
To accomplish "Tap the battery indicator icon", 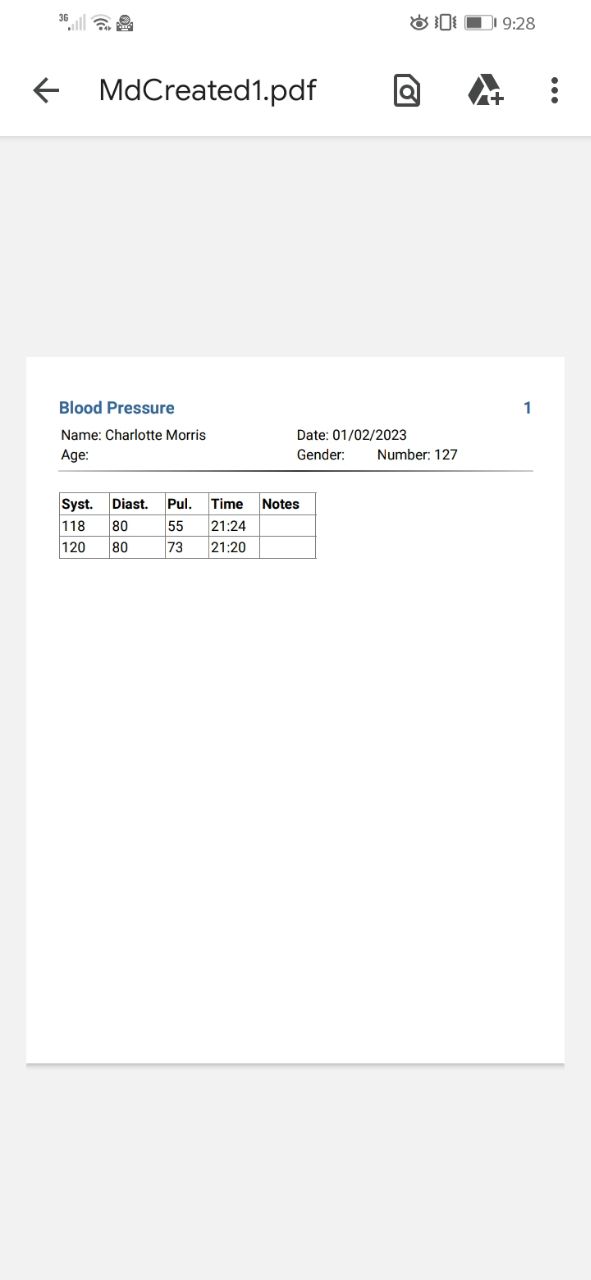I will tap(480, 22).
